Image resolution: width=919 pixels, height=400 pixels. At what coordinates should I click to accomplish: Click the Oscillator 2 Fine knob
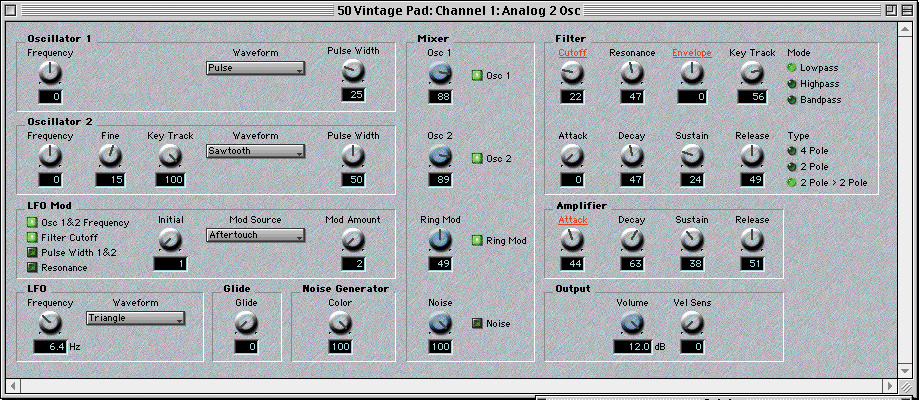pyautogui.click(x=110, y=155)
